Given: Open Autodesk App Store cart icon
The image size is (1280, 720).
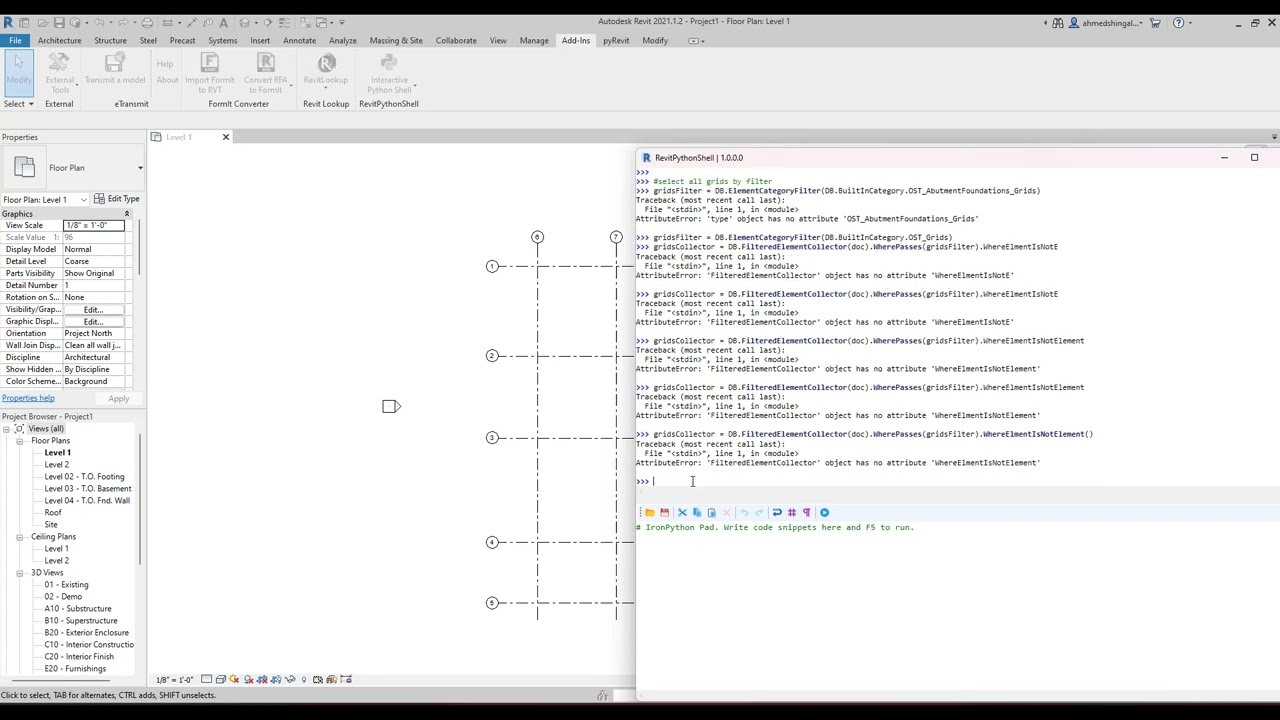Looking at the screenshot, I should coord(1155,22).
